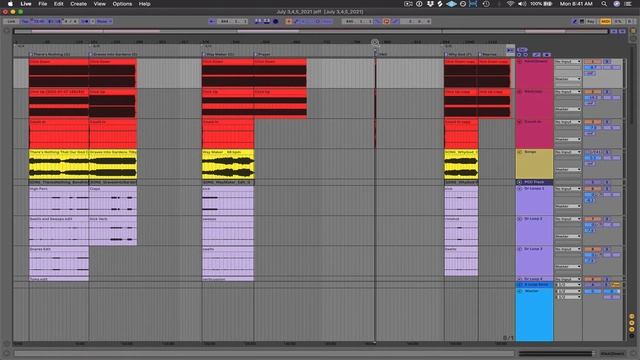The image size is (640, 360).
Task: Open the Dr Loop 1 input dropdown
Action: coord(568,189)
